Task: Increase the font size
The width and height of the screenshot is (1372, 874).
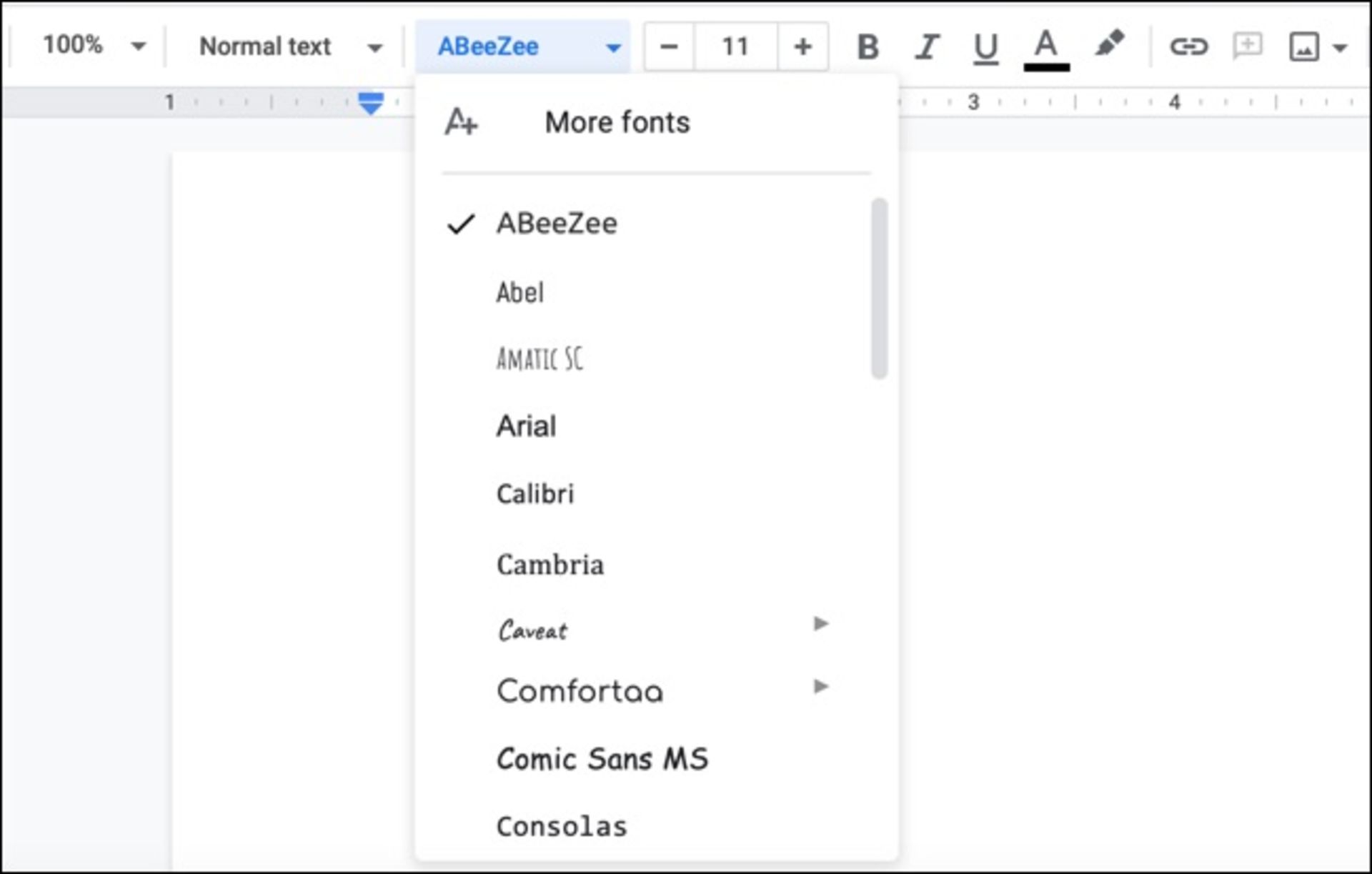Action: coord(803,47)
